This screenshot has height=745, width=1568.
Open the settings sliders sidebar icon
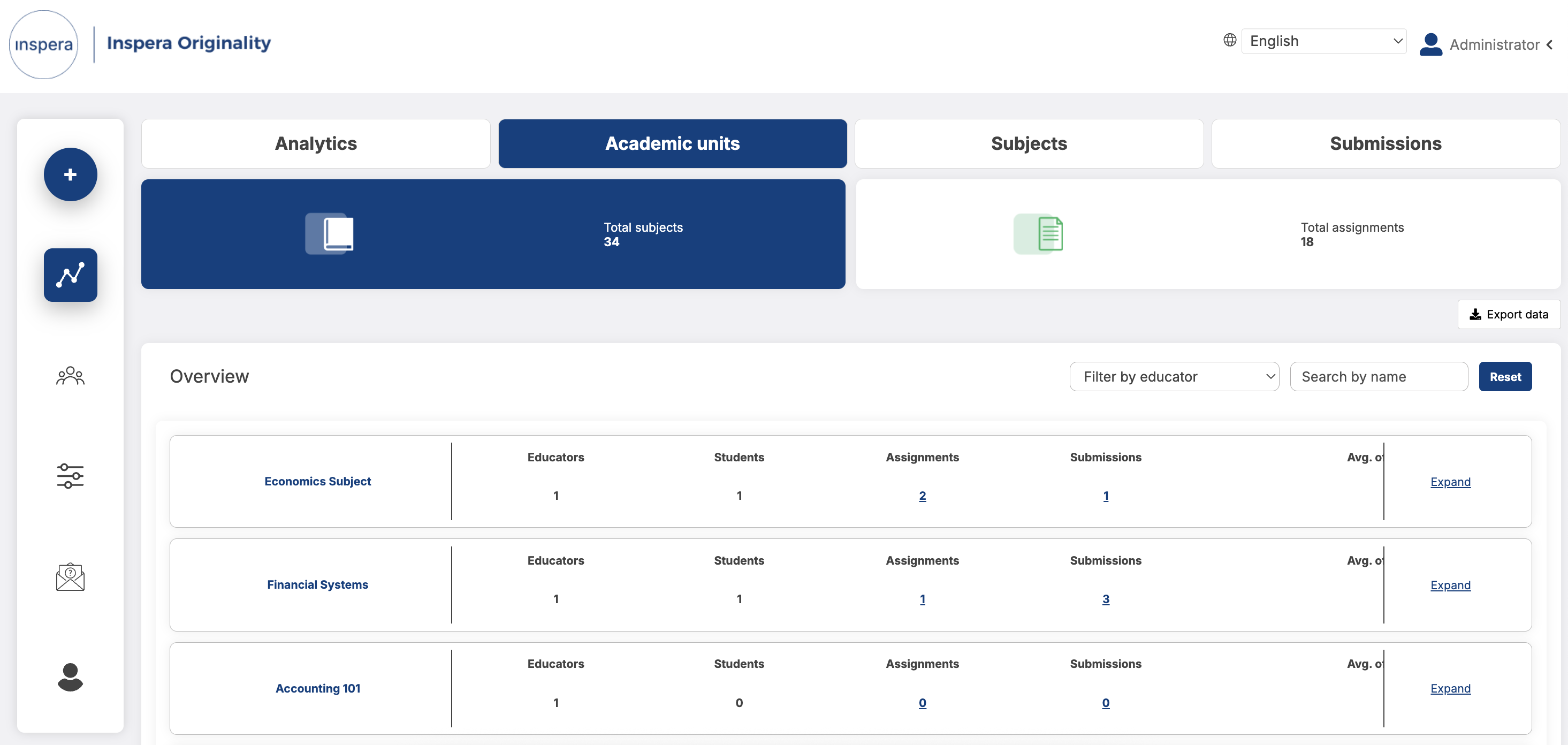(71, 476)
